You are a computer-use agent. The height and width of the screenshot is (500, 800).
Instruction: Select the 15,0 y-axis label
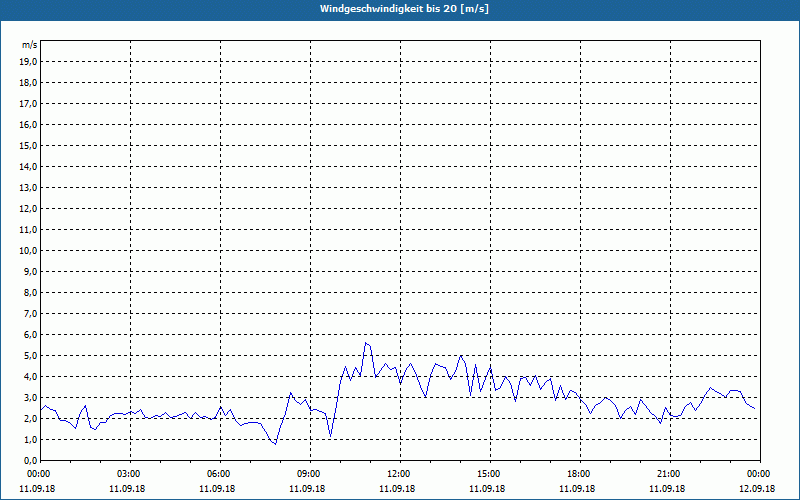pos(29,145)
